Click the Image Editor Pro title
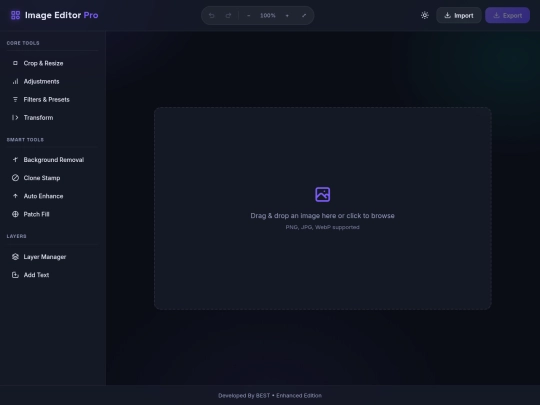The image size is (540, 405). click(x=62, y=15)
